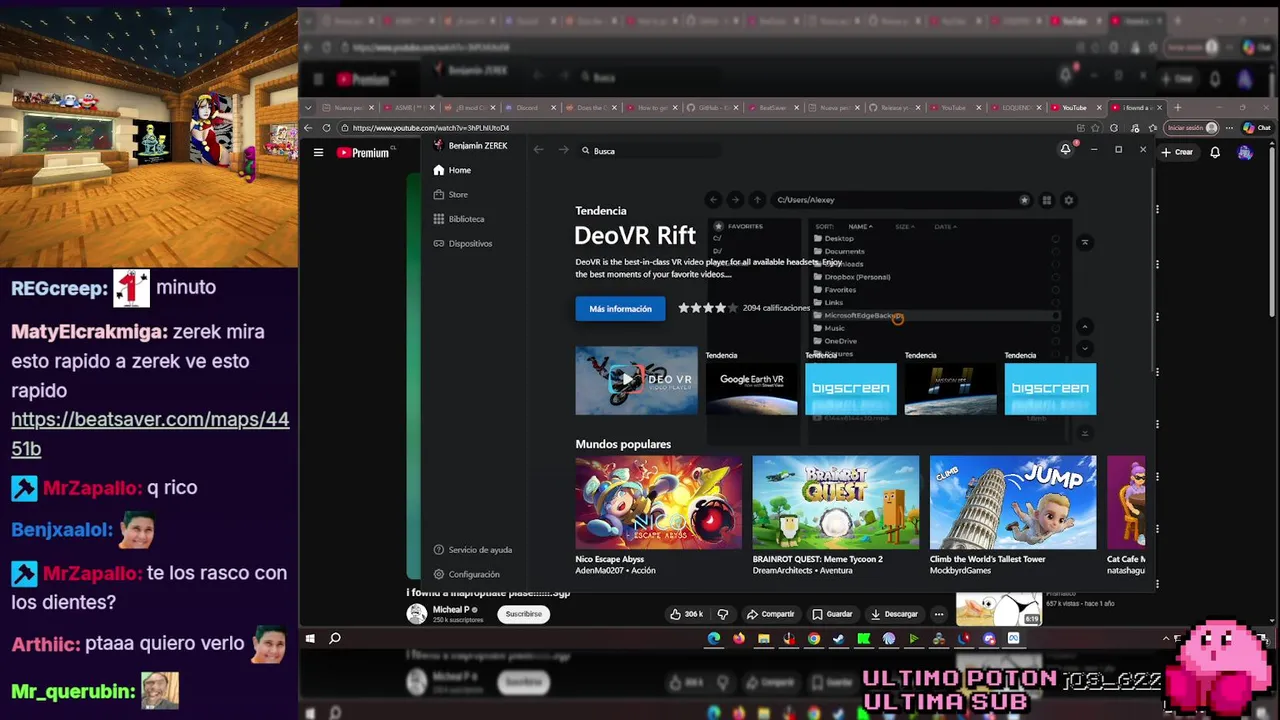Play the DeoVR video thumbnail

click(636, 380)
